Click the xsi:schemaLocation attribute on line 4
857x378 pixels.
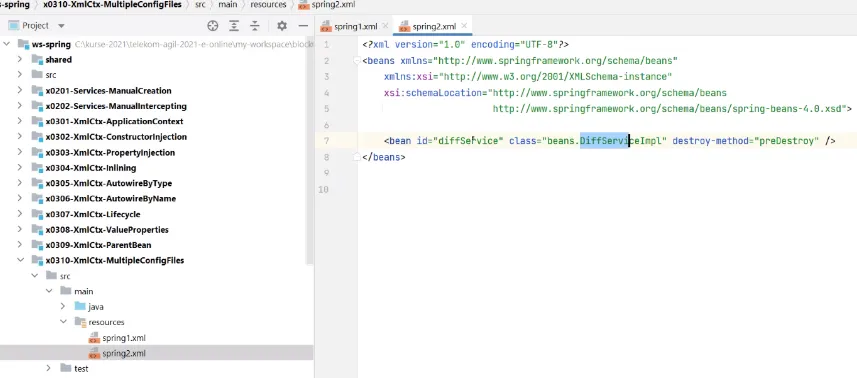tap(432, 93)
